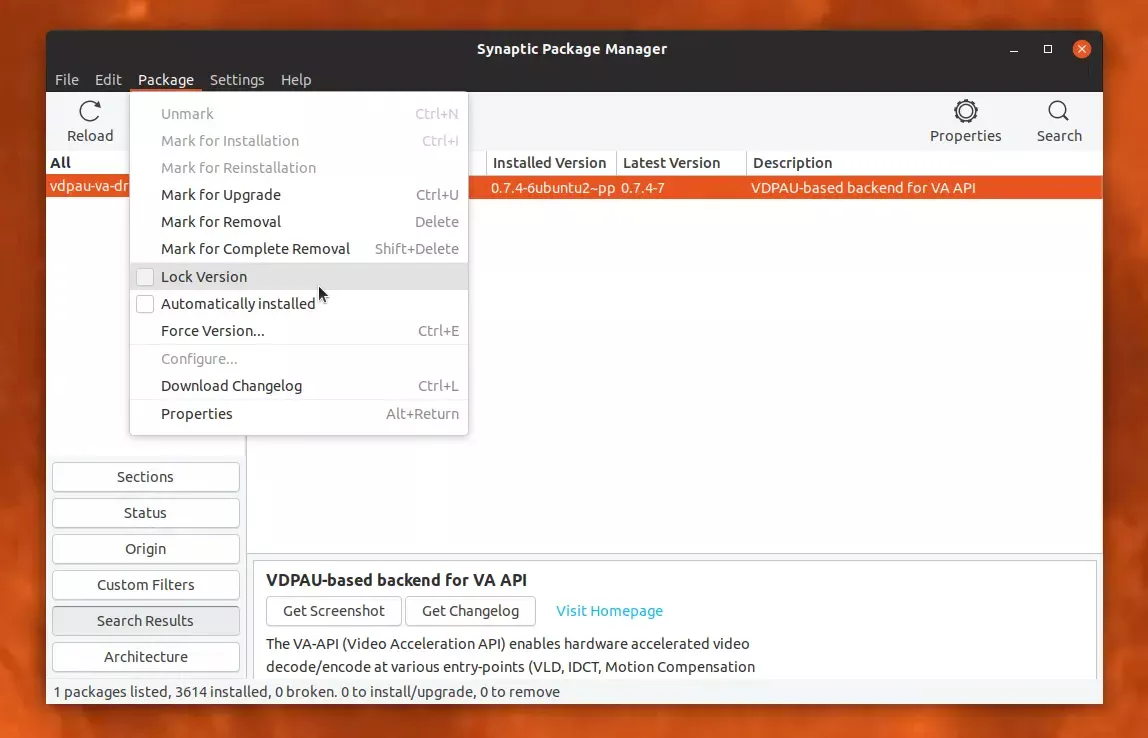Screen dimensions: 1148x738
Task: Choose Mark for Upgrade menu entry
Action: tap(221, 195)
